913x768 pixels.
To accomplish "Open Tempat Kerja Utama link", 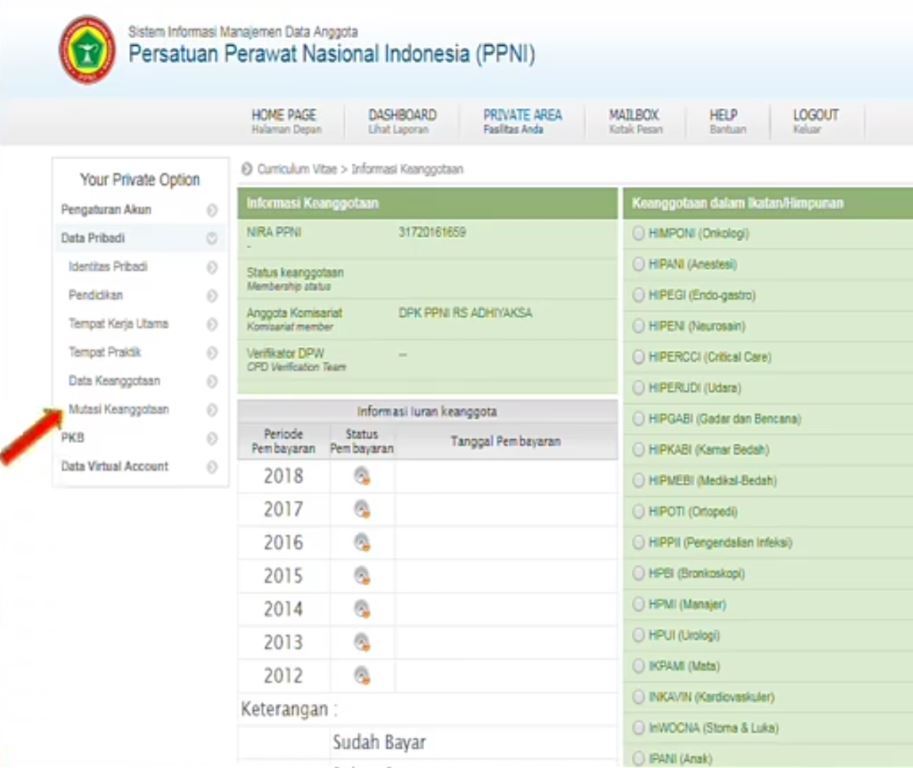I will 118,324.
